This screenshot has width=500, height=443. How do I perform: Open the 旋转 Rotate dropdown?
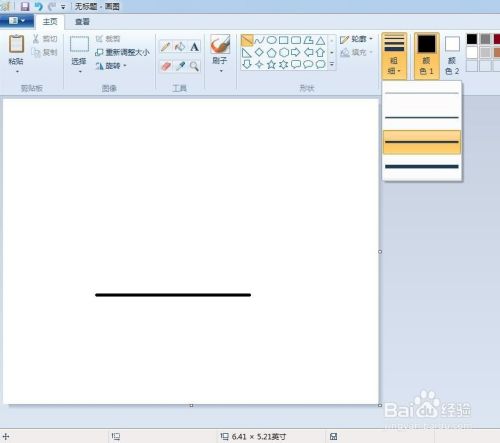(111, 66)
